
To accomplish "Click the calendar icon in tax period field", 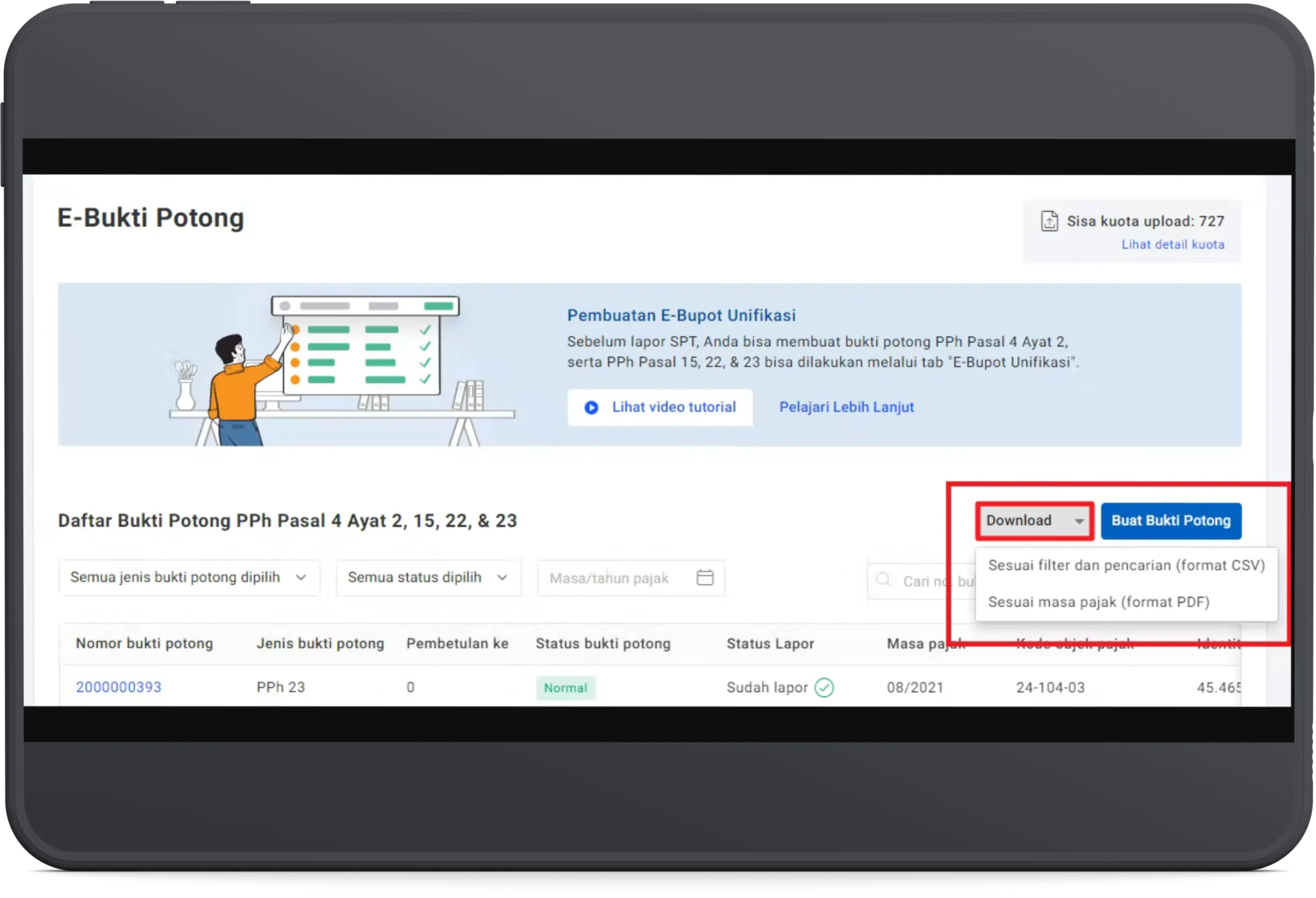I will 704,578.
